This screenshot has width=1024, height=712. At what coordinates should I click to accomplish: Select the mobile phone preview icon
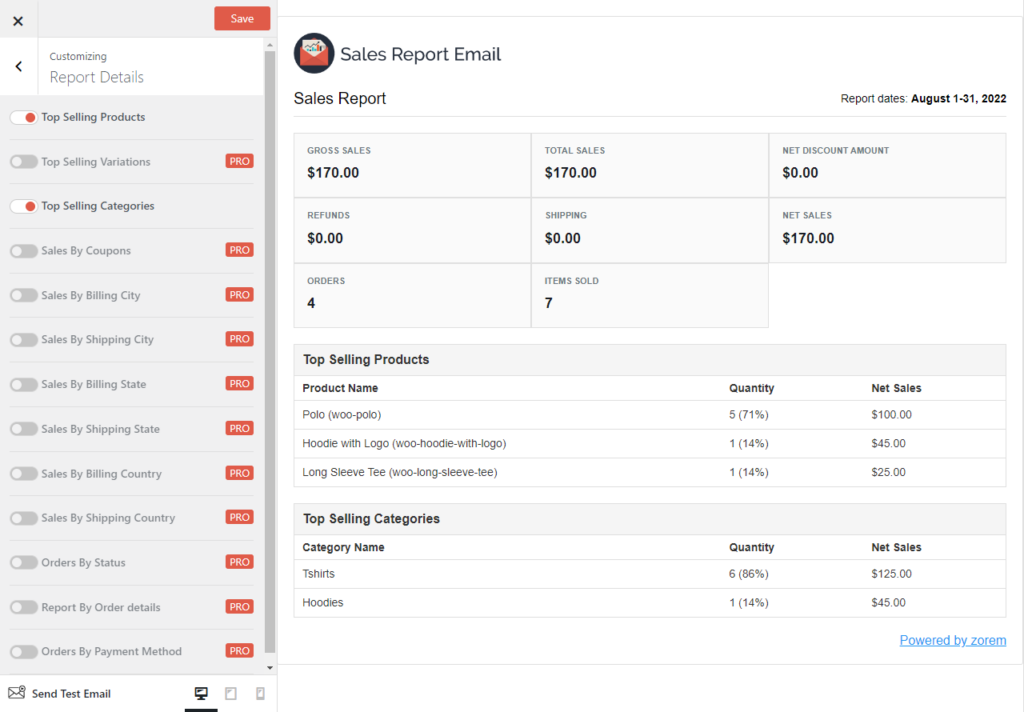tap(258, 692)
